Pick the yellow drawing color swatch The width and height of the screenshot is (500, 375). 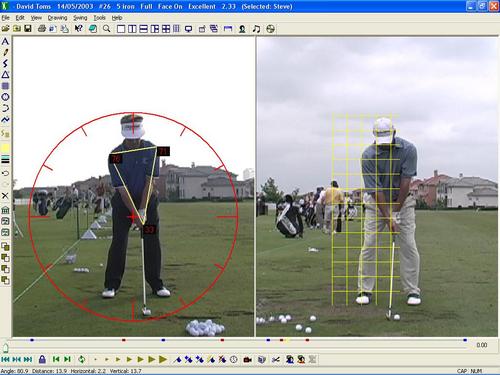5,148
